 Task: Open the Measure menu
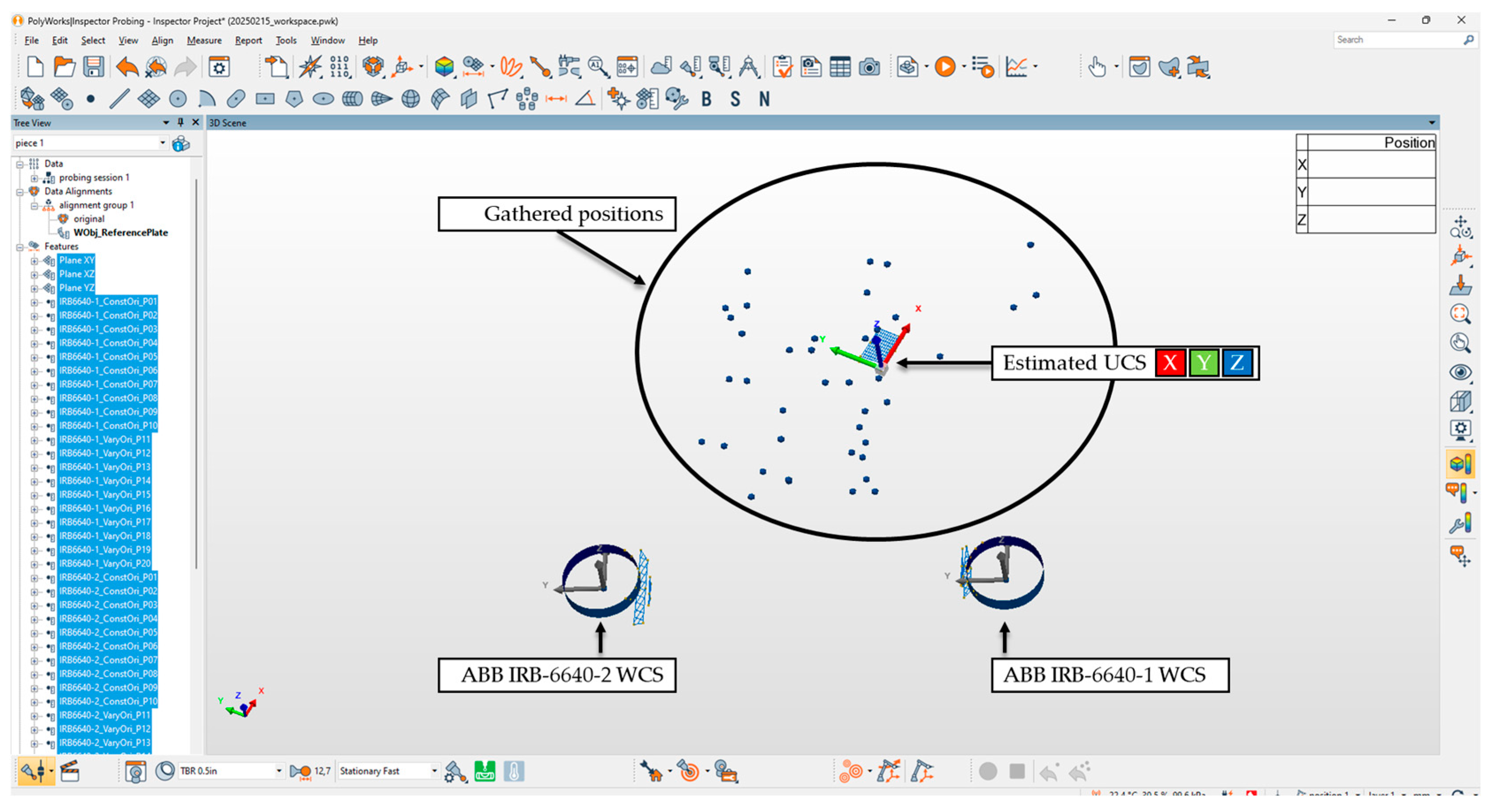pyautogui.click(x=204, y=41)
